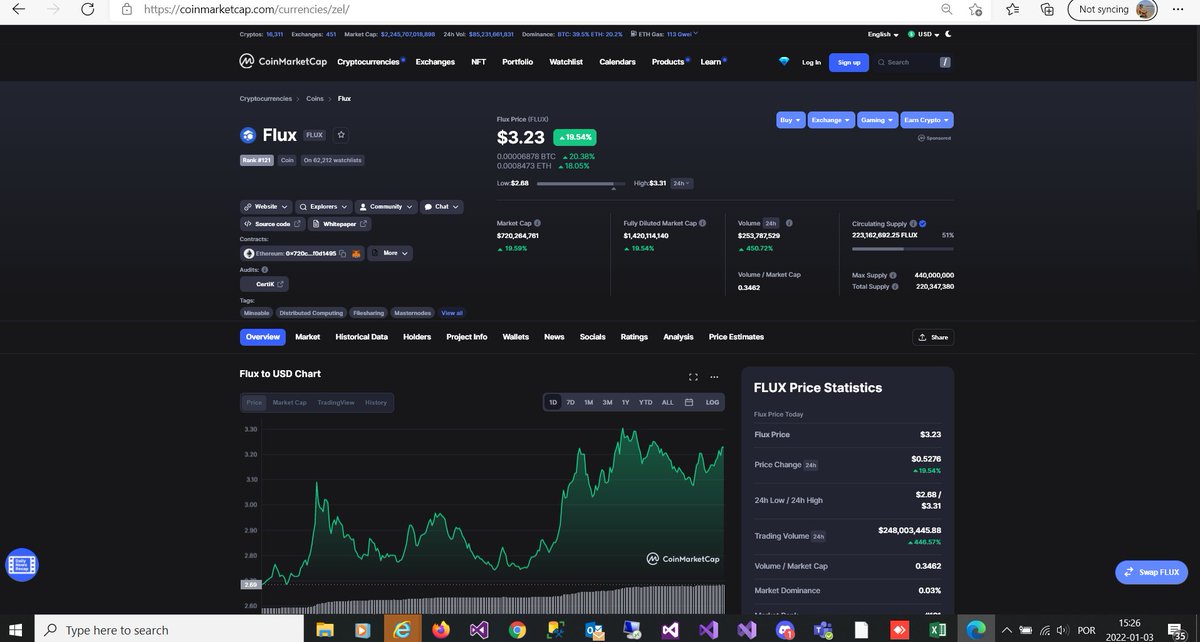1200x642 pixels.
Task: Open the Gaming dropdown
Action: [x=877, y=120]
